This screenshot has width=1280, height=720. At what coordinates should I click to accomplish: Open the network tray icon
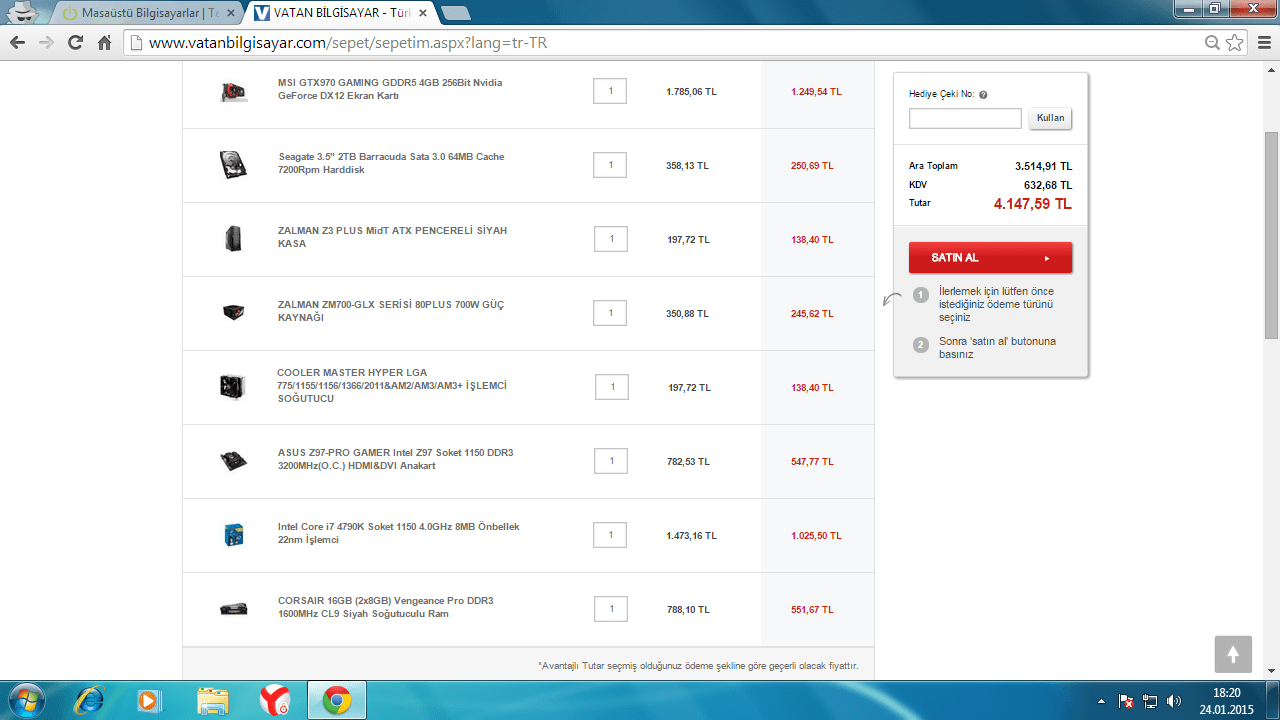point(1150,701)
